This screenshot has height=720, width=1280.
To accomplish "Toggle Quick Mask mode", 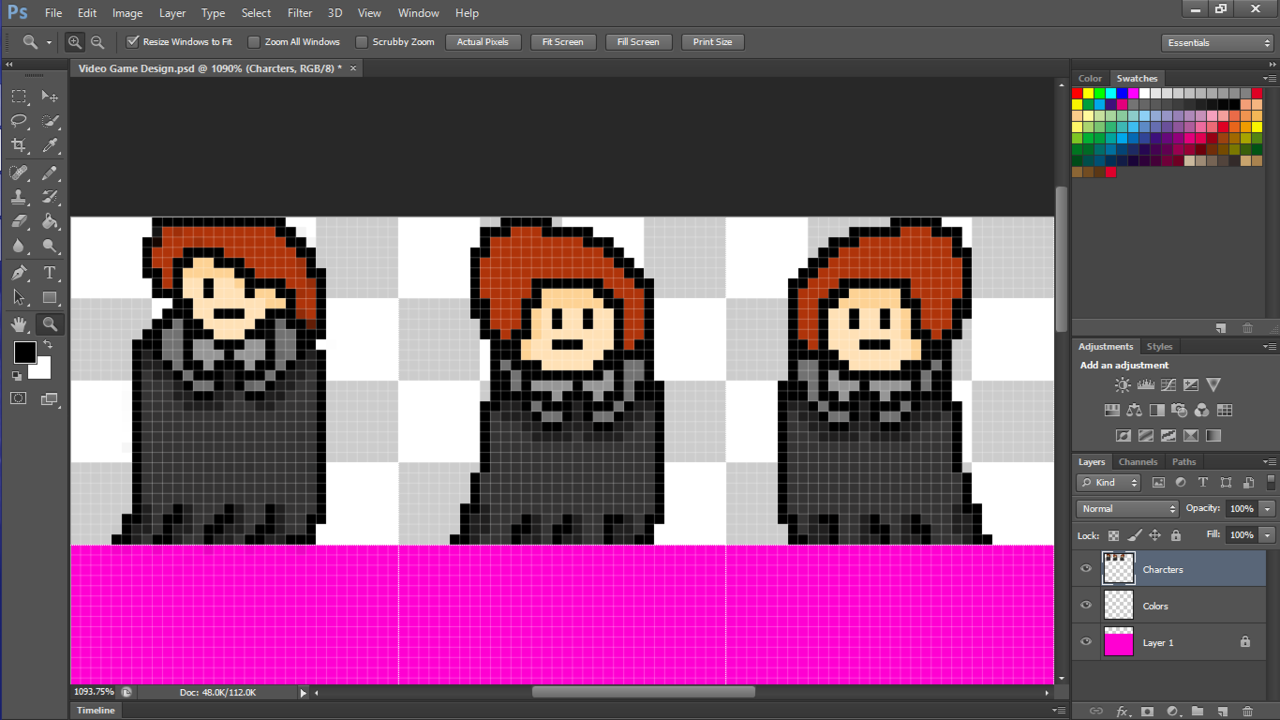I will 19,399.
